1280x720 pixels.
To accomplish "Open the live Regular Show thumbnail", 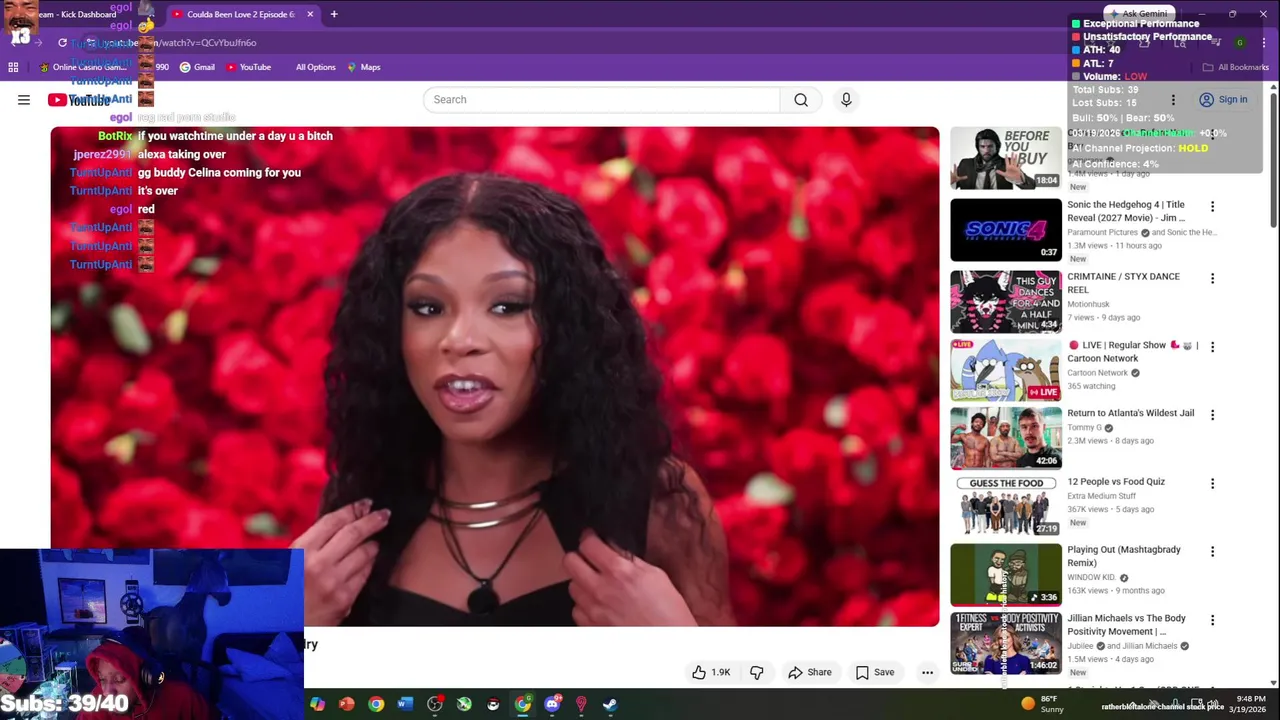I will (1006, 370).
